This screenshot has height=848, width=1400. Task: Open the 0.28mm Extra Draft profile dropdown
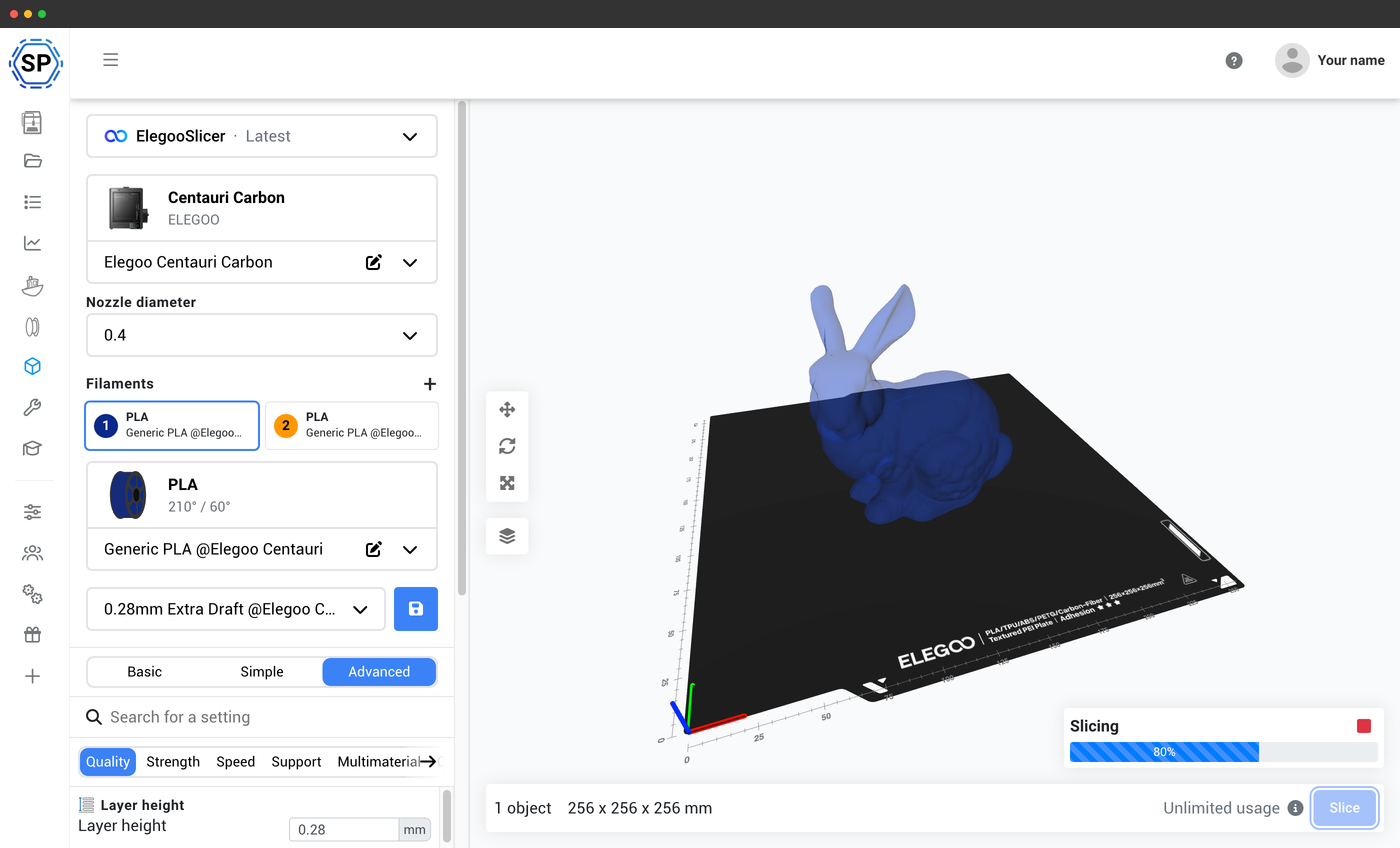(x=236, y=609)
